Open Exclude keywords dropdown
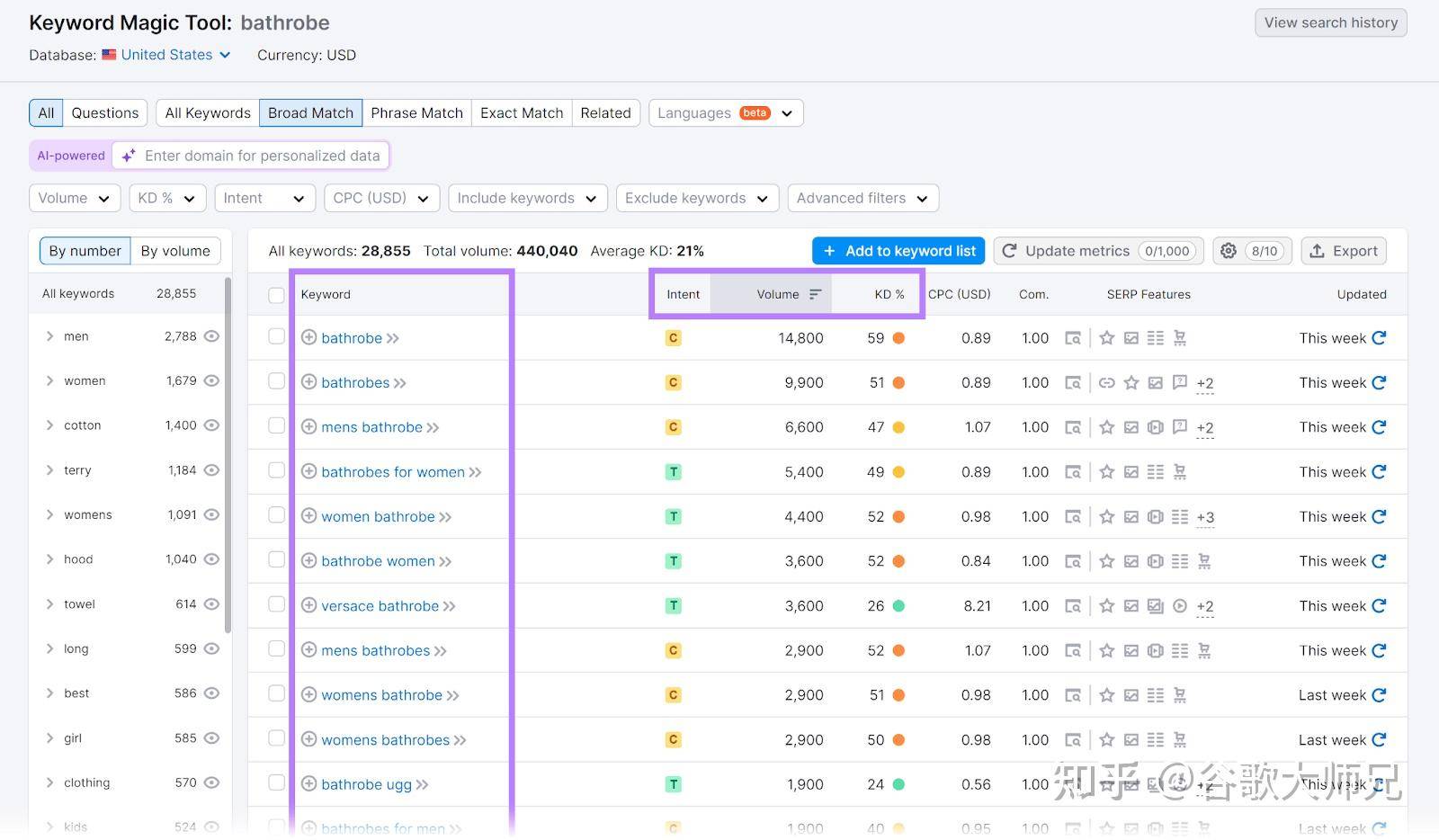Screen dimensions: 1439x840 coord(697,198)
